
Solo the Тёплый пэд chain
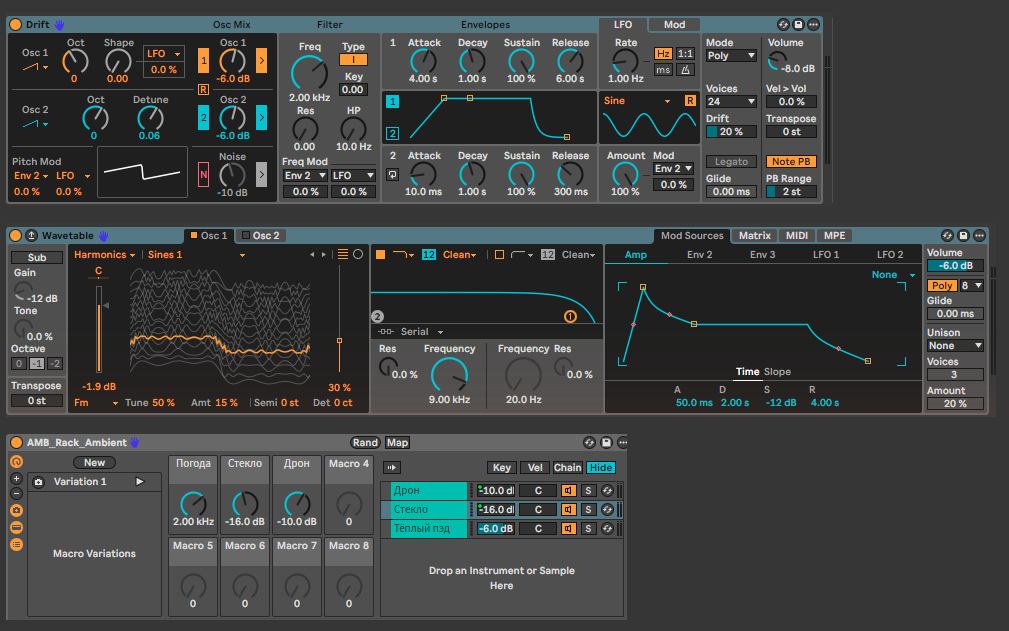(x=588, y=529)
